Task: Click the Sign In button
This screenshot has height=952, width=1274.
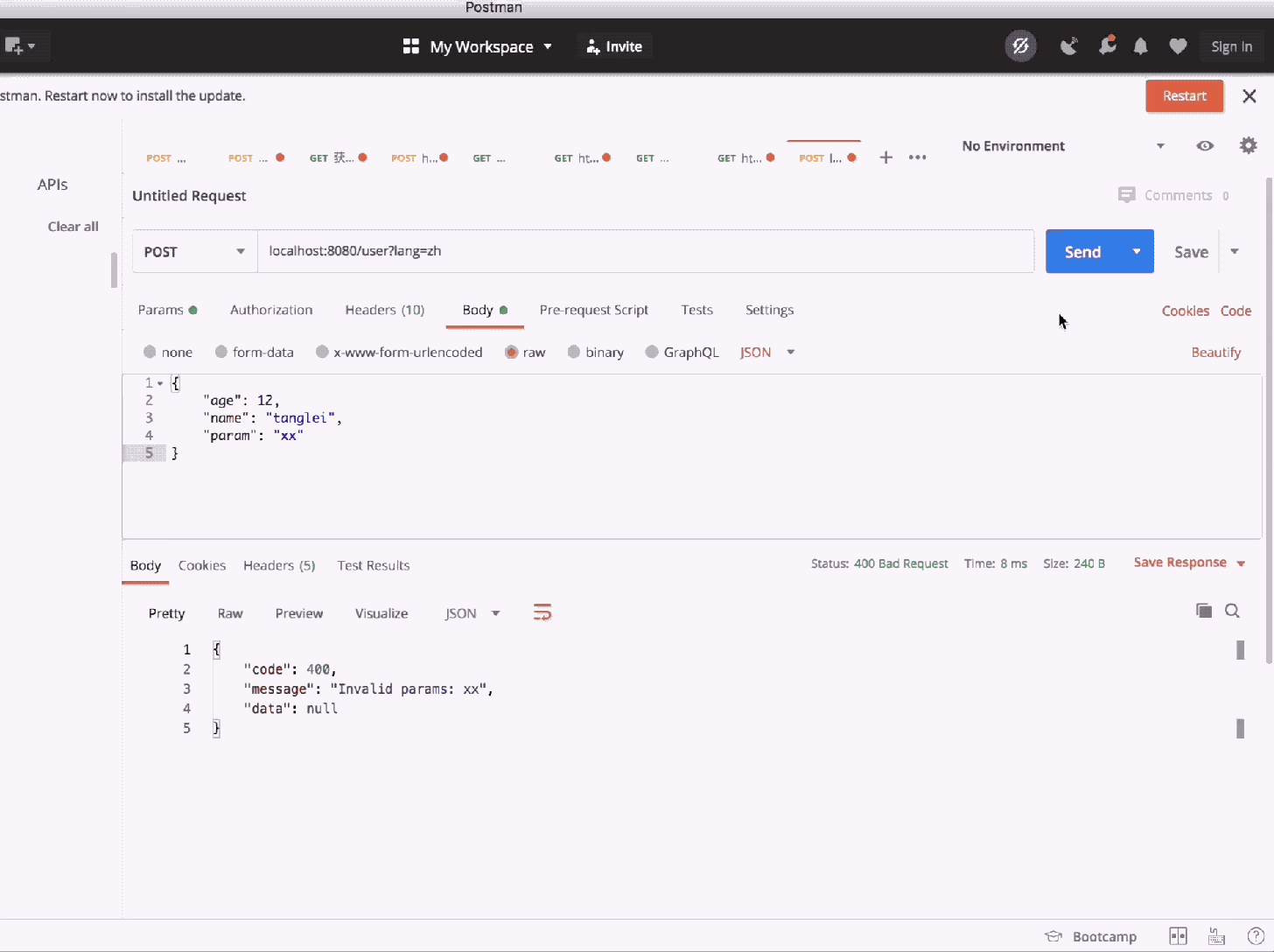Action: pyautogui.click(x=1231, y=46)
